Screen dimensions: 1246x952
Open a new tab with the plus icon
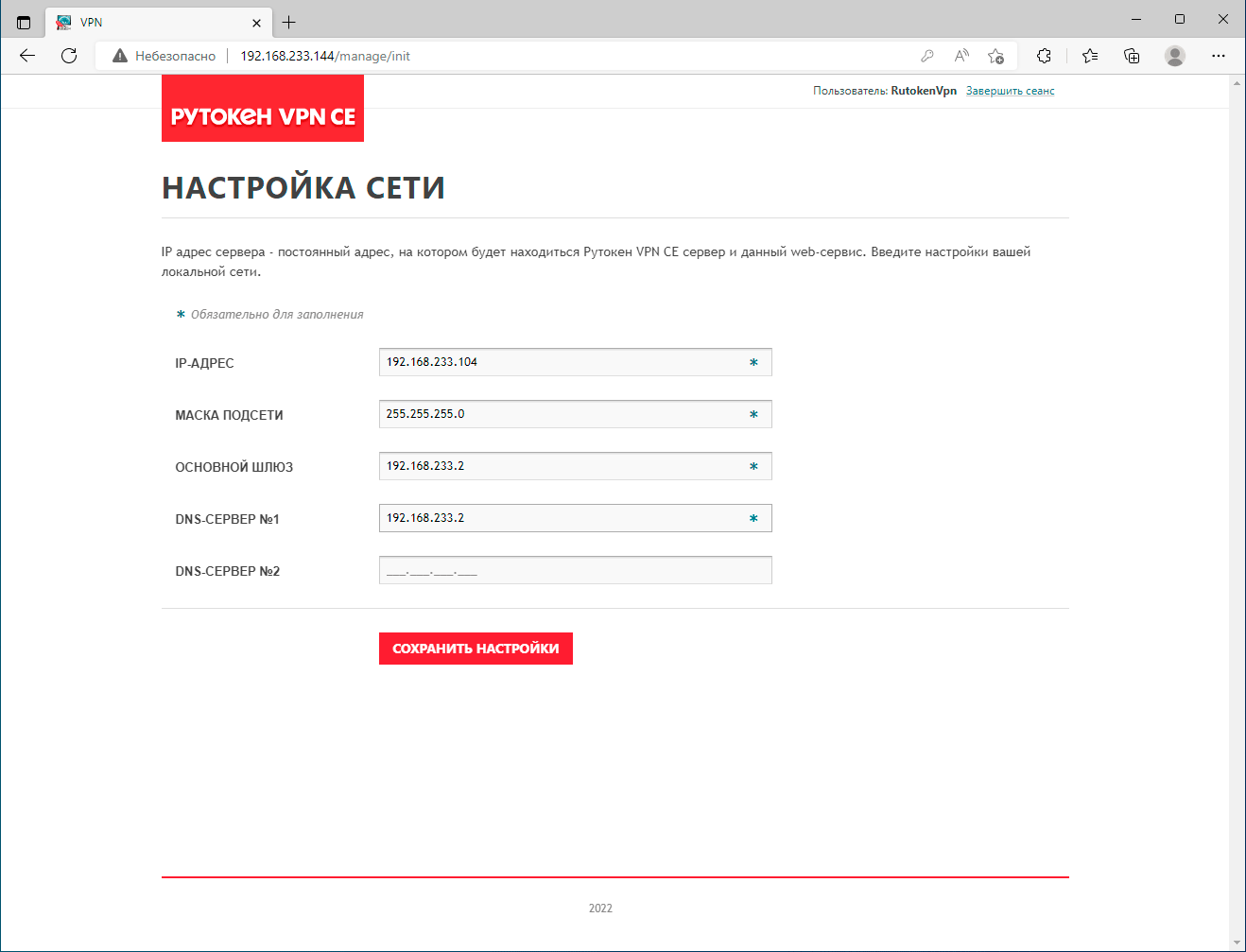tap(289, 22)
